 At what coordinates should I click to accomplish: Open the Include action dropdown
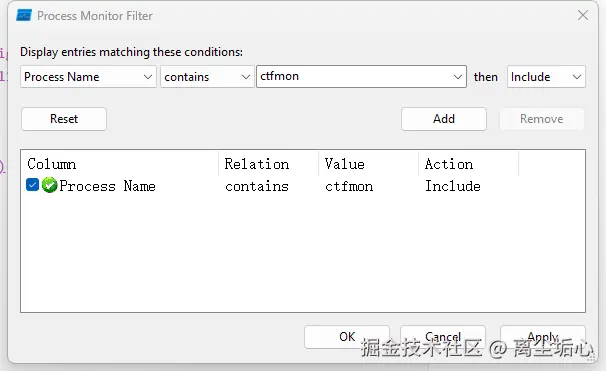[546, 77]
